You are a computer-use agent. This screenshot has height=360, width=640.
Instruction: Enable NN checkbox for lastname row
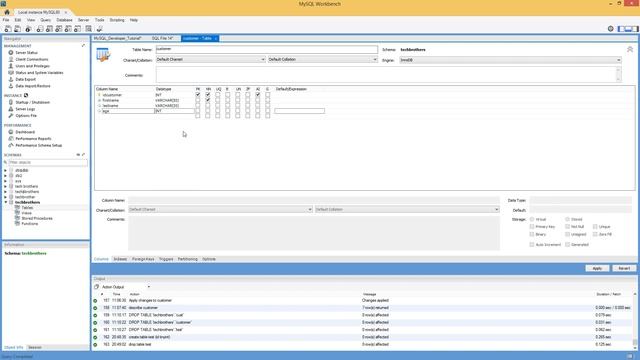[208, 105]
